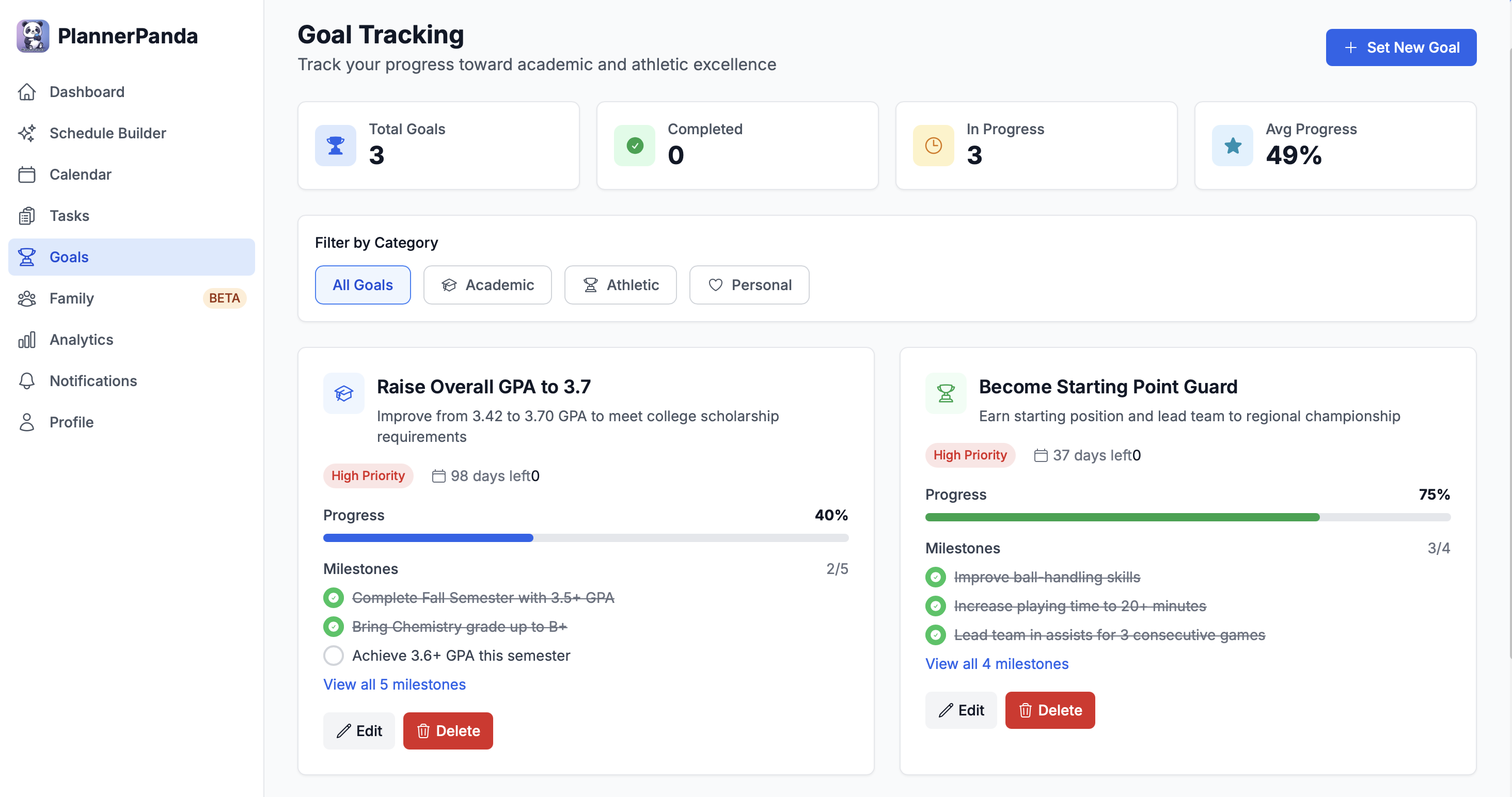Uncheck Improve ball-handling skills milestone
The image size is (1512, 797).
click(x=935, y=577)
